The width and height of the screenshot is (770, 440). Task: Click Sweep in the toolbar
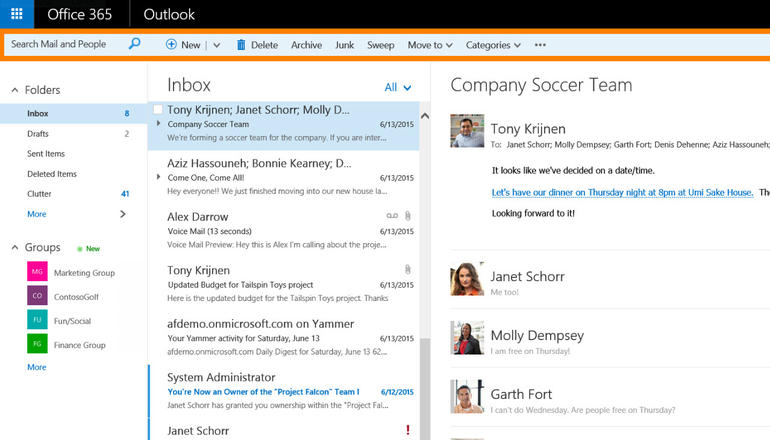coord(380,45)
